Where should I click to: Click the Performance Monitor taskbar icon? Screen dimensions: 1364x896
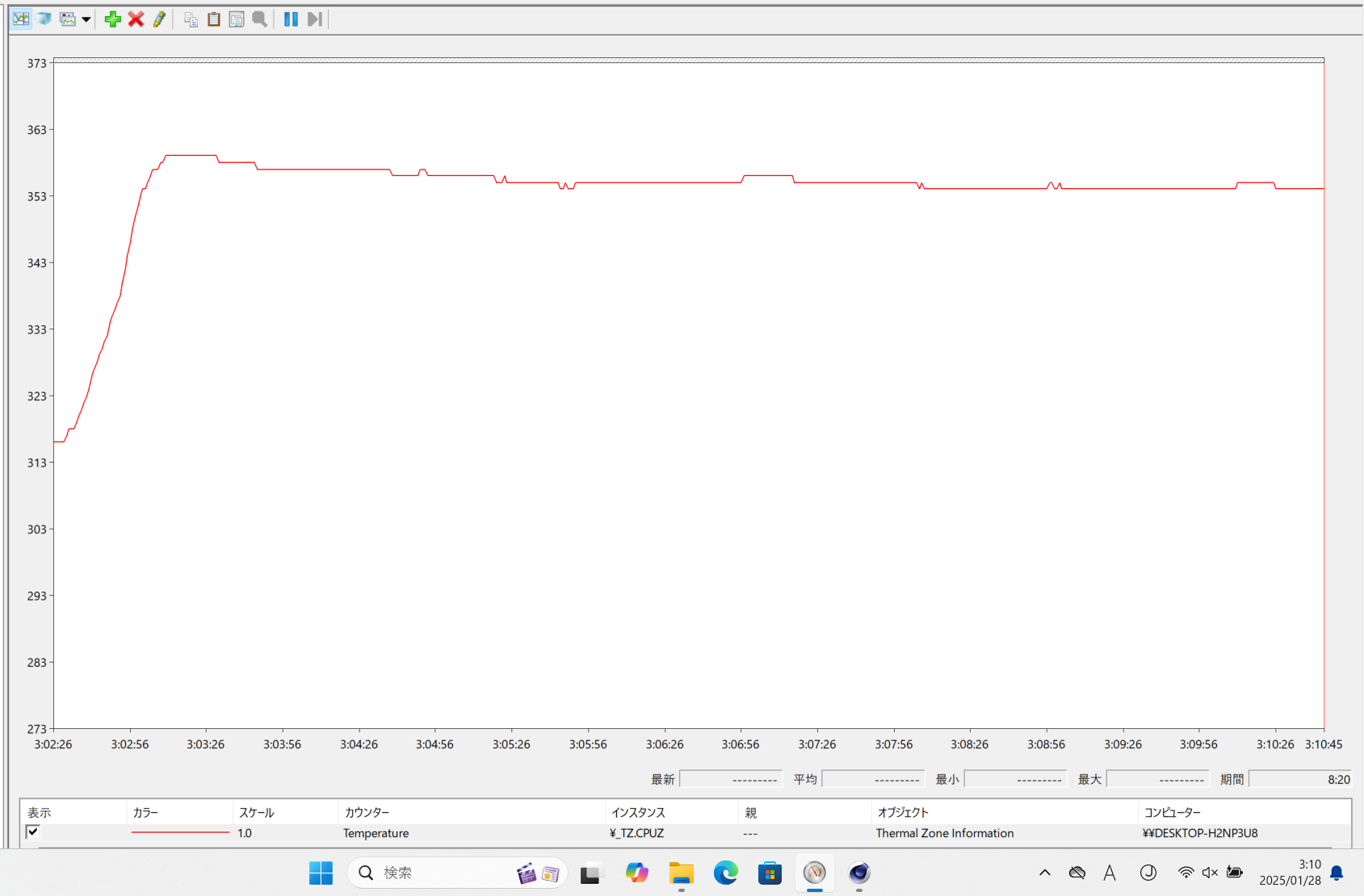(814, 873)
